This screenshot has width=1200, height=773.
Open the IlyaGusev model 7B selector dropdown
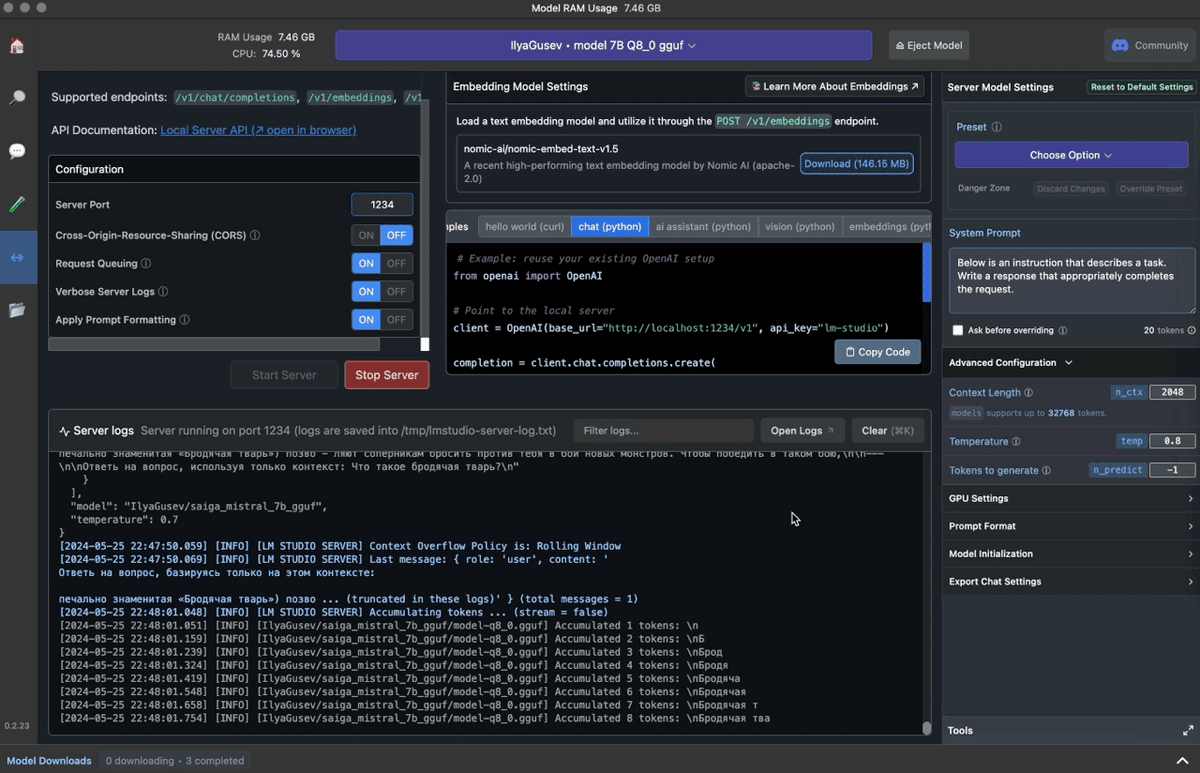603,45
